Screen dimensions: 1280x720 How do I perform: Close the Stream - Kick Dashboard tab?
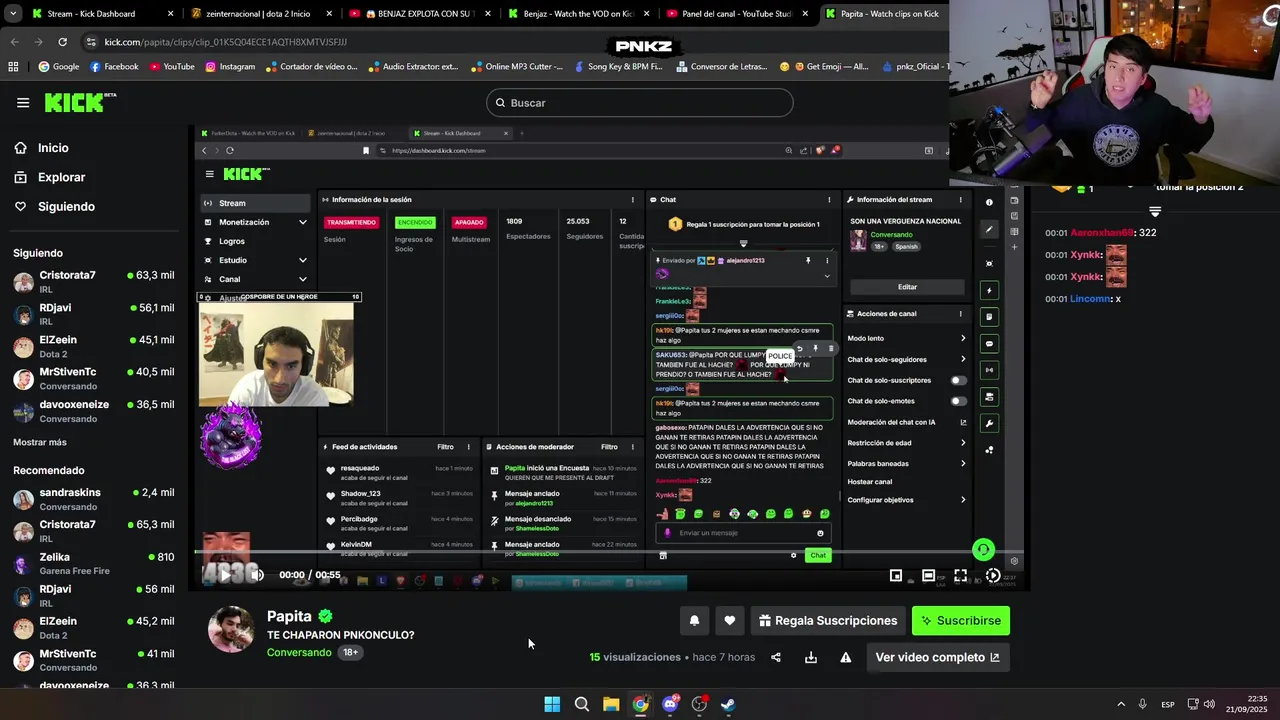point(170,14)
